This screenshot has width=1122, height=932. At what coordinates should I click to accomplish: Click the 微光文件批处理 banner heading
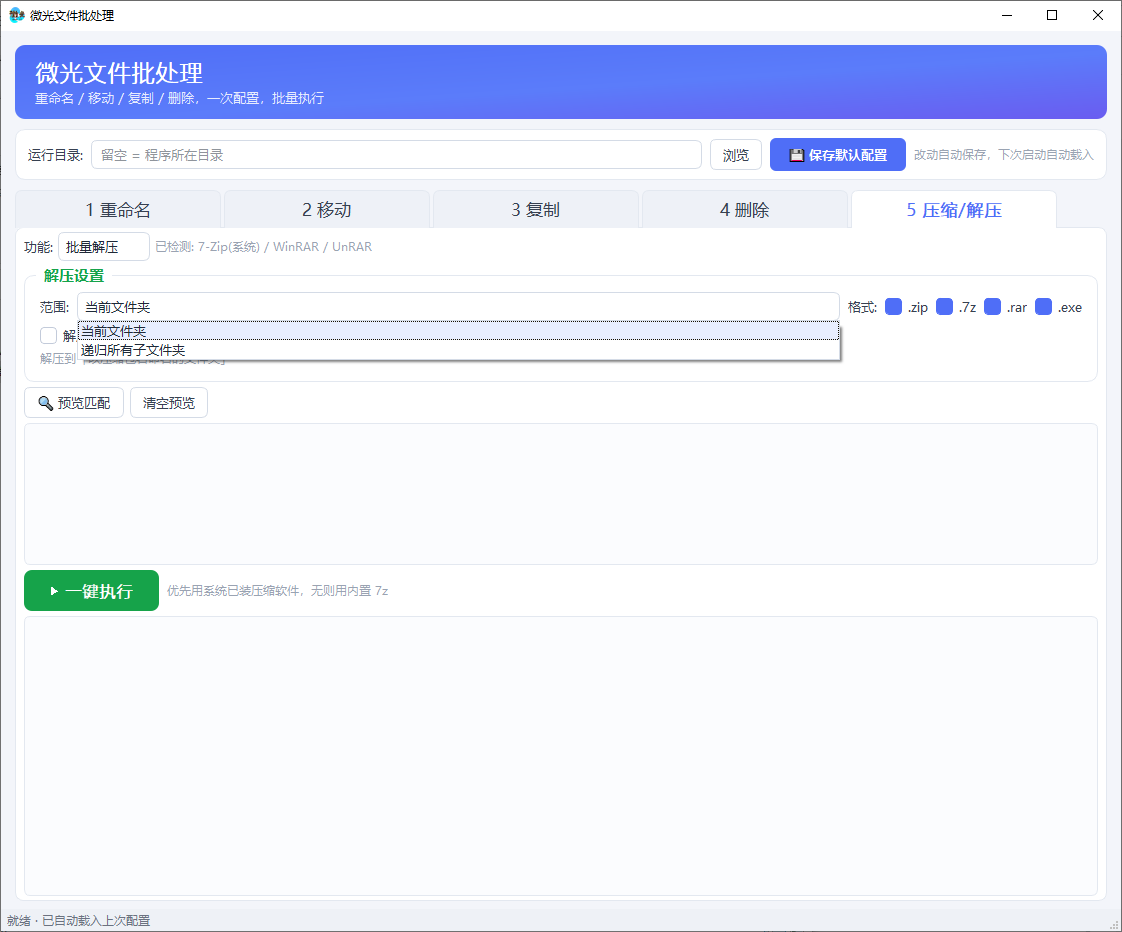(x=119, y=72)
